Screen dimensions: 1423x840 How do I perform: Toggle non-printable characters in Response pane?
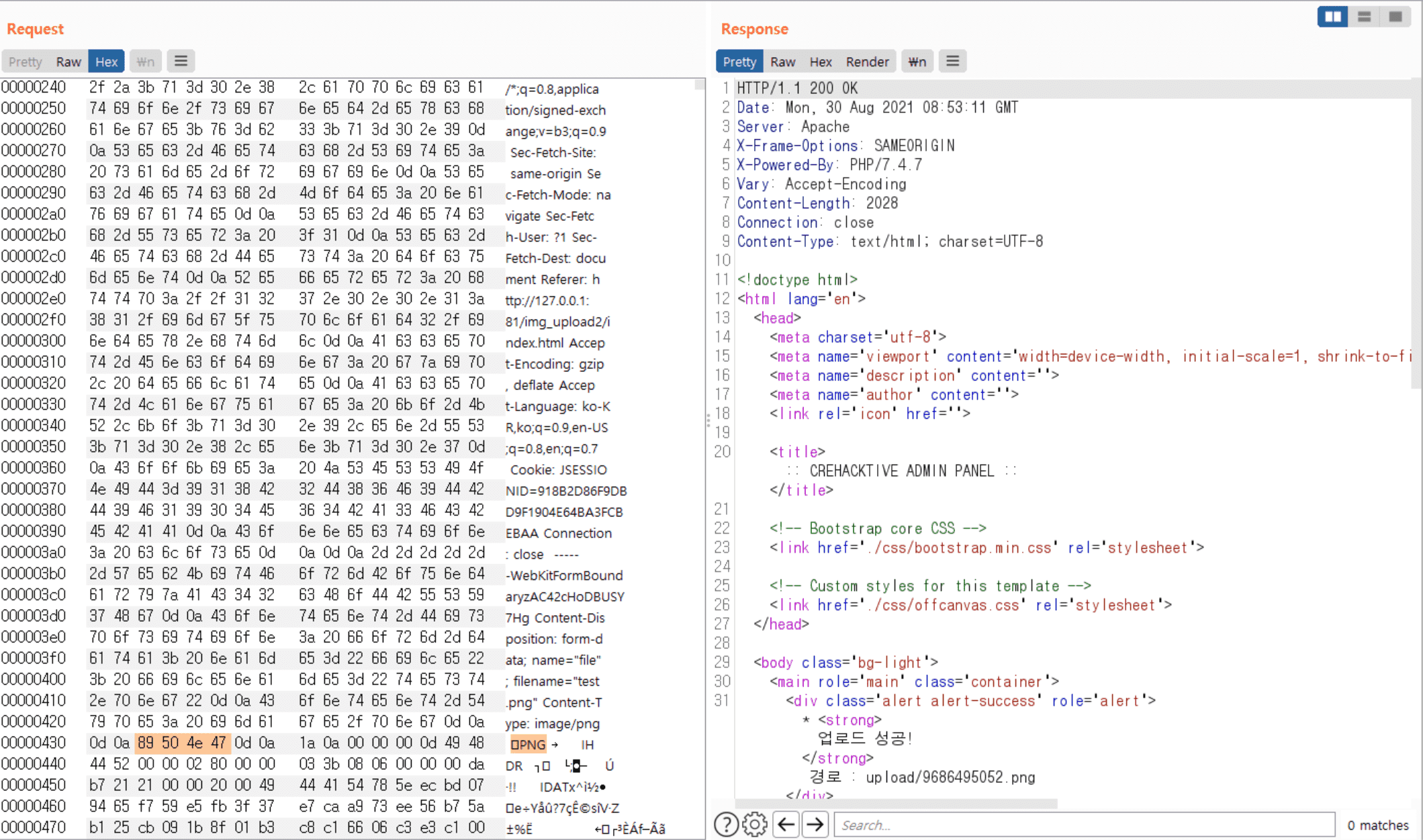click(917, 62)
